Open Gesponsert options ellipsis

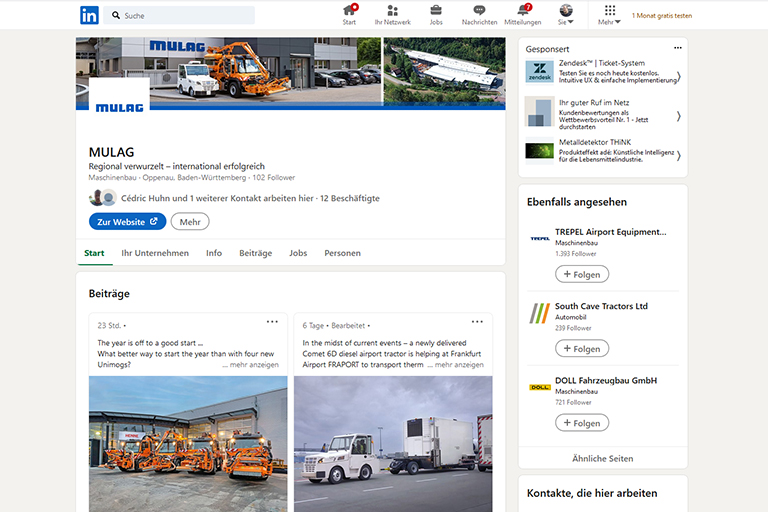pos(677,48)
